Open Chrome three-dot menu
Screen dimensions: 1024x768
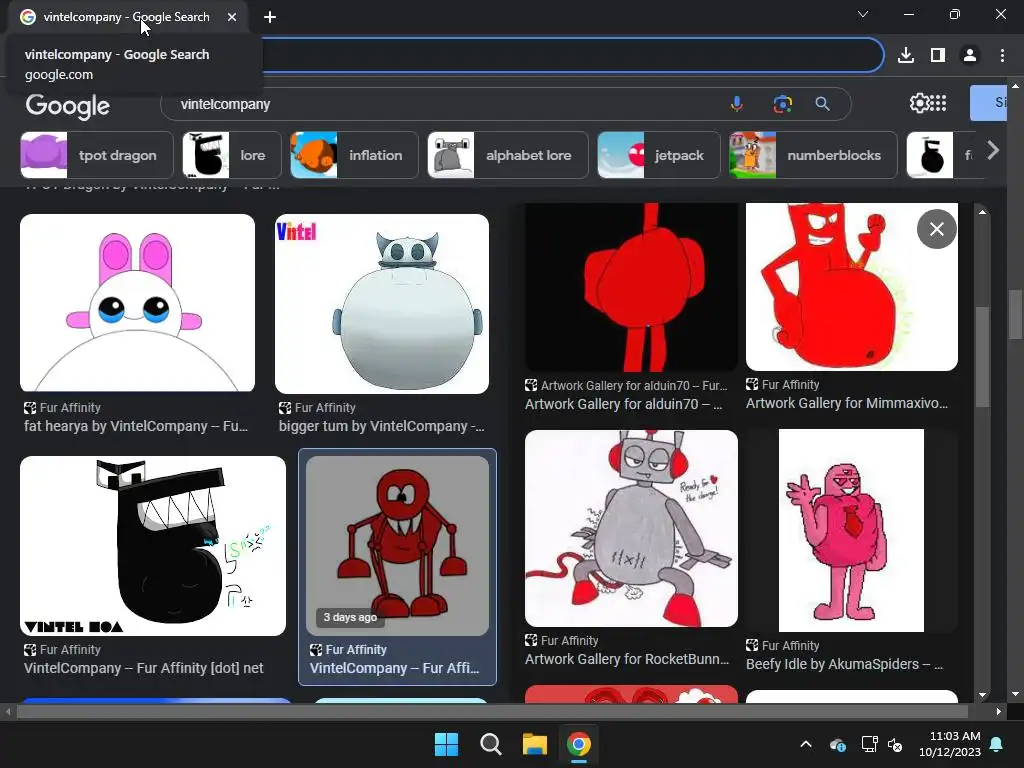tap(1002, 56)
